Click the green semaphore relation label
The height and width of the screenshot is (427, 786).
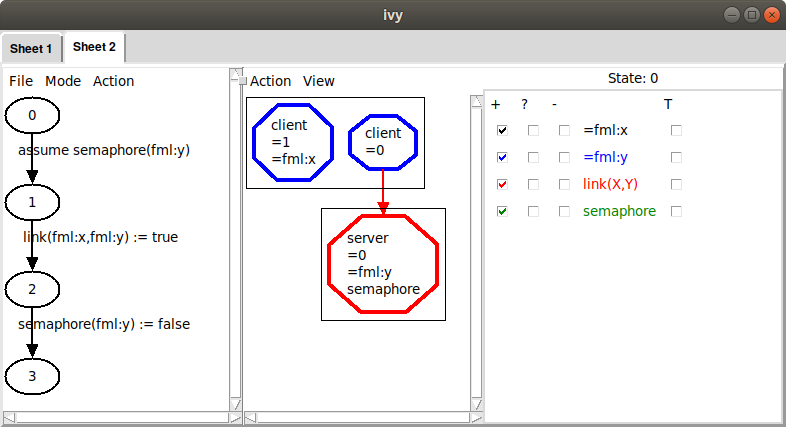click(620, 211)
